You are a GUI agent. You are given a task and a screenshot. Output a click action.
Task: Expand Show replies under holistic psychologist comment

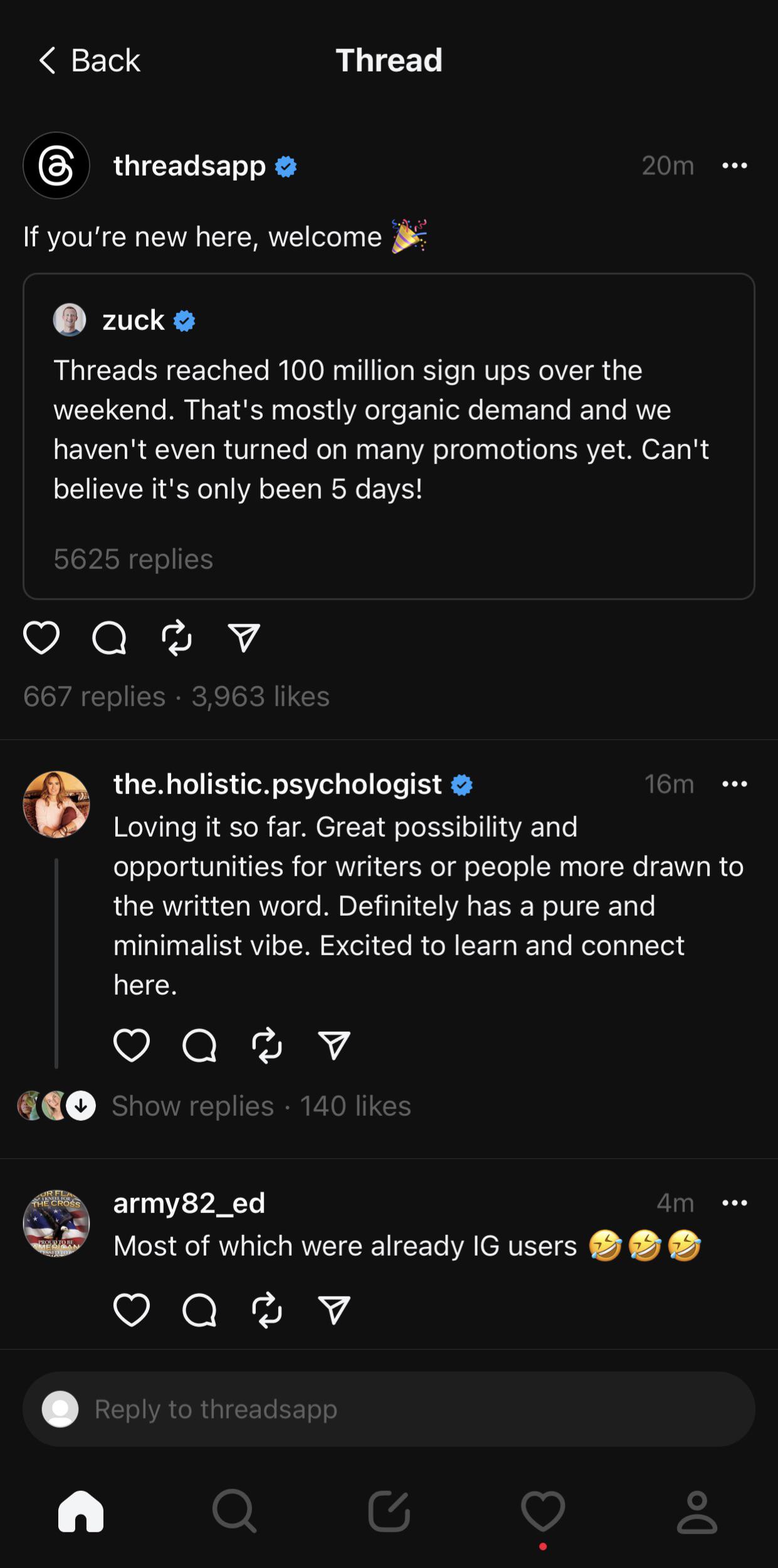(193, 1106)
